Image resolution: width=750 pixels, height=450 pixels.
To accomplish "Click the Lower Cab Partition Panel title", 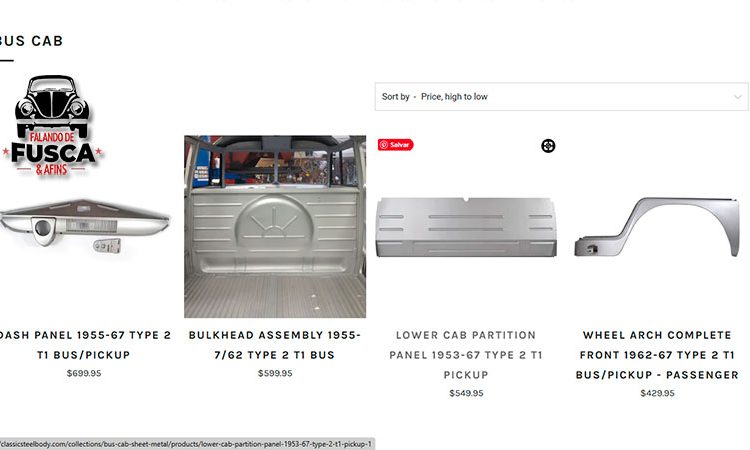I will (466, 355).
